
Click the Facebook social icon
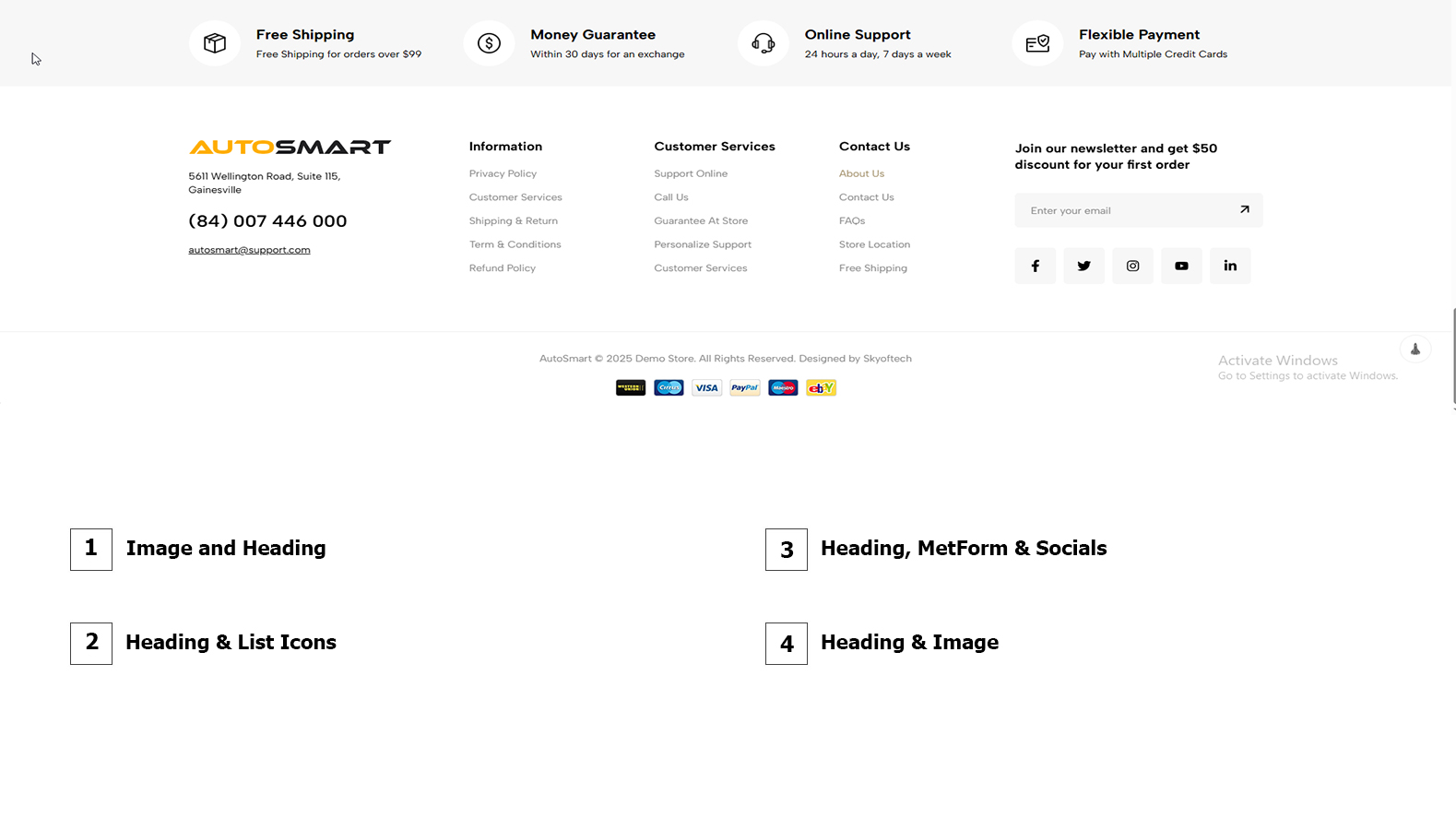tap(1035, 266)
